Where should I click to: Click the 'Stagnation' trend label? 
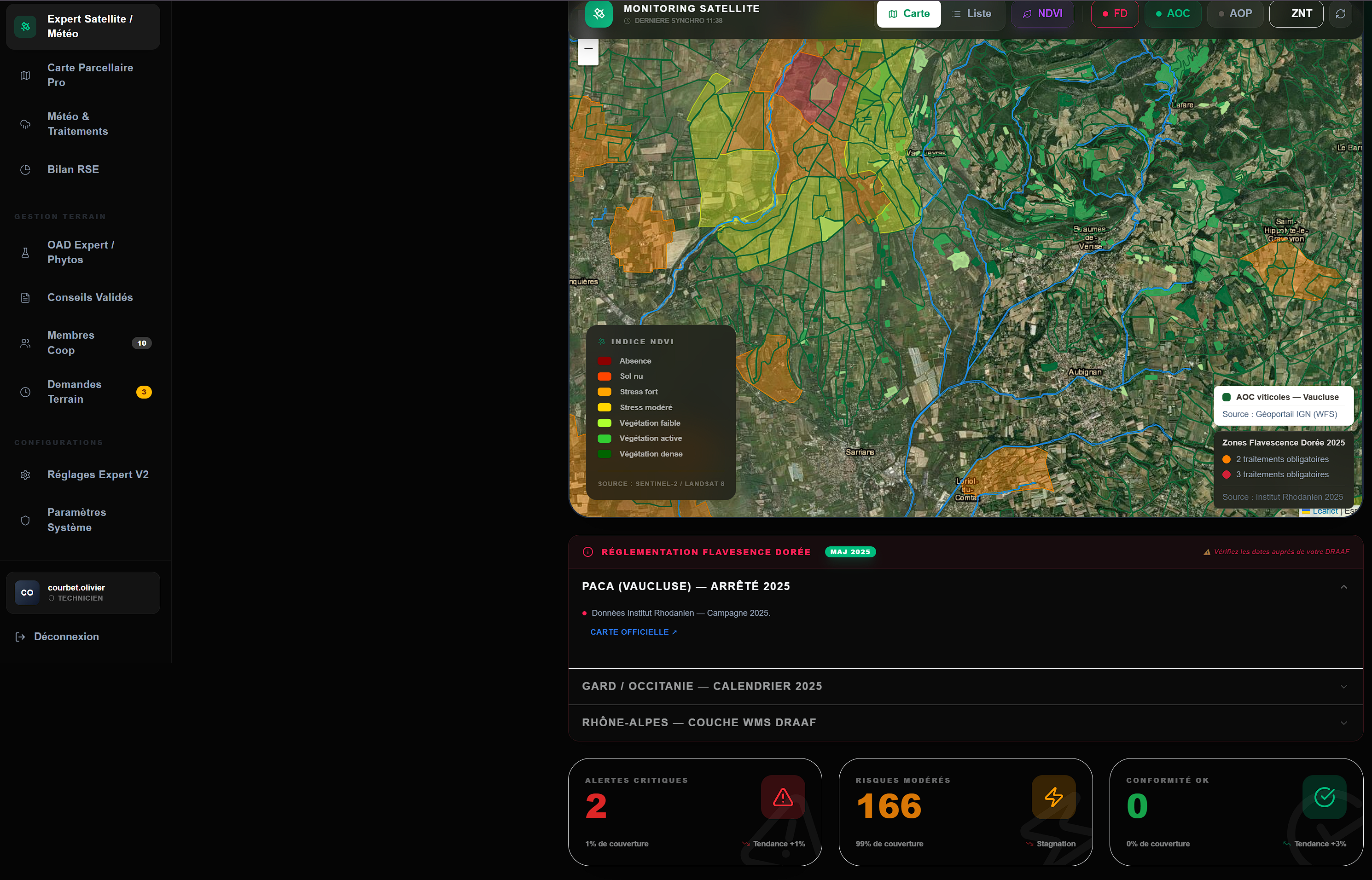tap(1056, 844)
